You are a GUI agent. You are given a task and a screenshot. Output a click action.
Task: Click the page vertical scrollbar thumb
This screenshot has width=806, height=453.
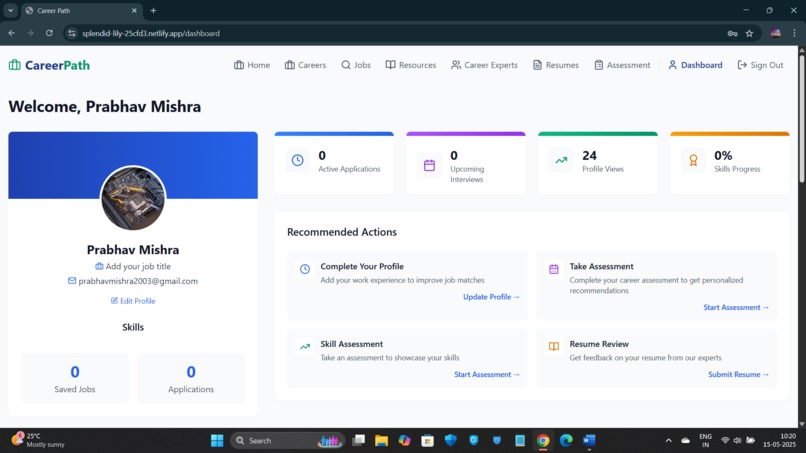tap(801, 117)
